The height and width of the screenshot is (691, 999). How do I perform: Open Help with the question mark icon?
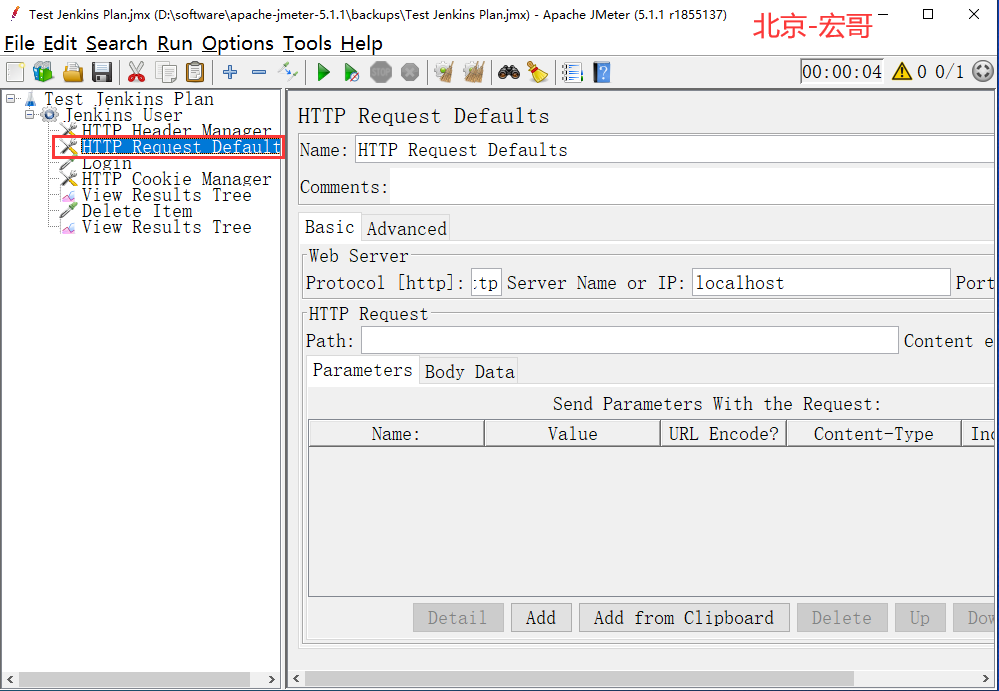point(601,72)
